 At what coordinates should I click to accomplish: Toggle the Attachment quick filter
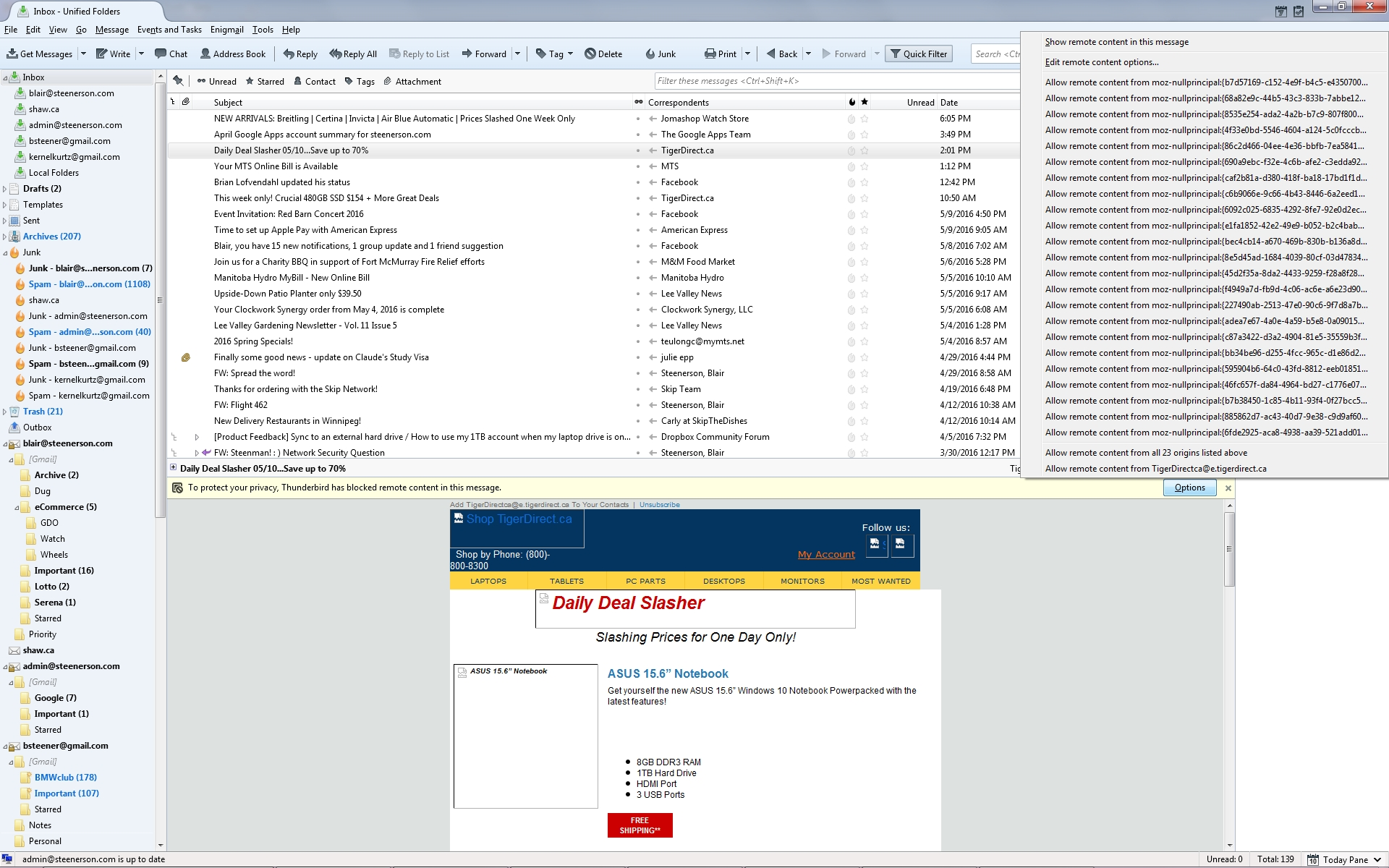pos(412,81)
